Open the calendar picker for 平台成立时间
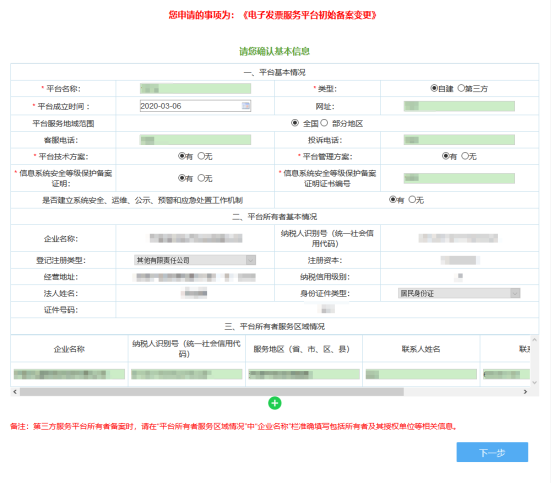554x483 pixels. 246,106
